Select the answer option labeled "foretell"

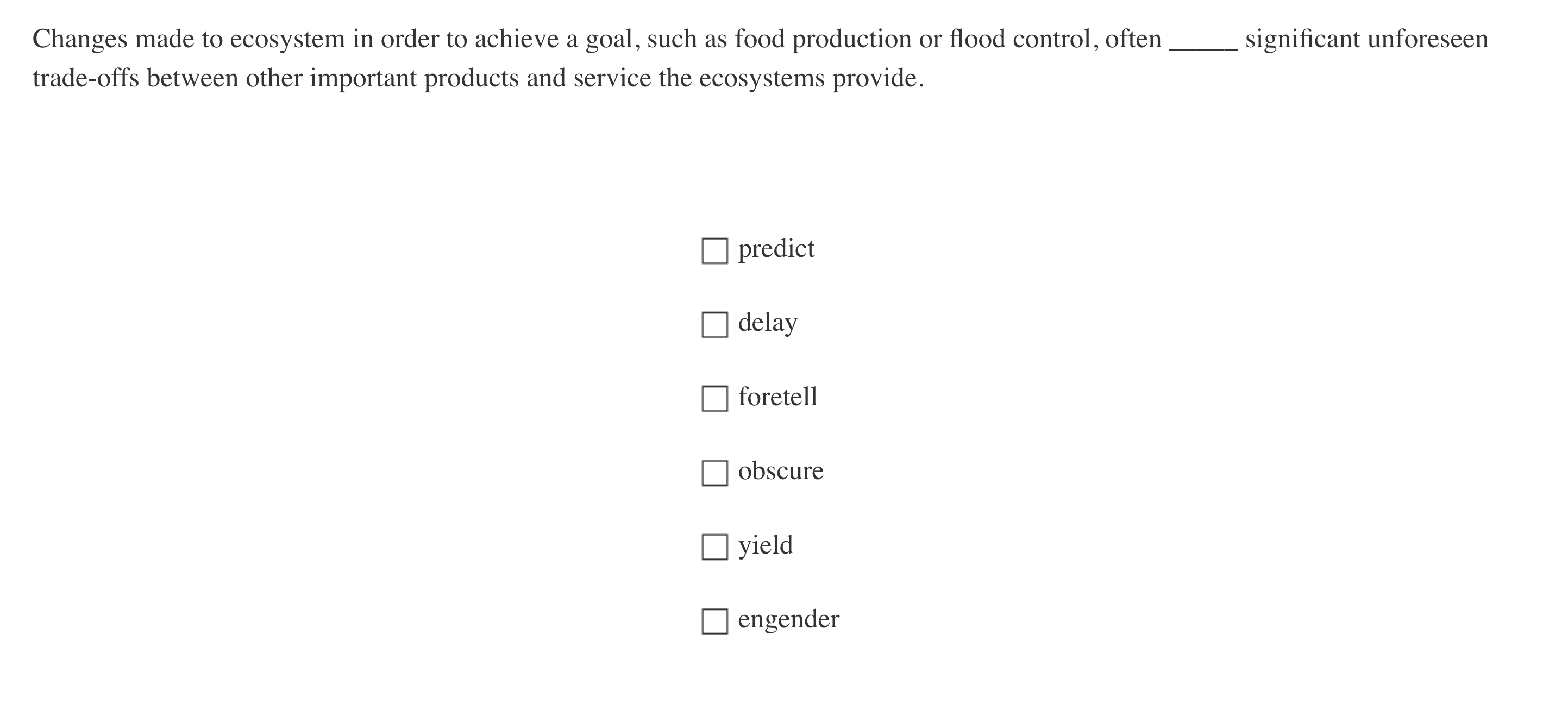(x=778, y=397)
